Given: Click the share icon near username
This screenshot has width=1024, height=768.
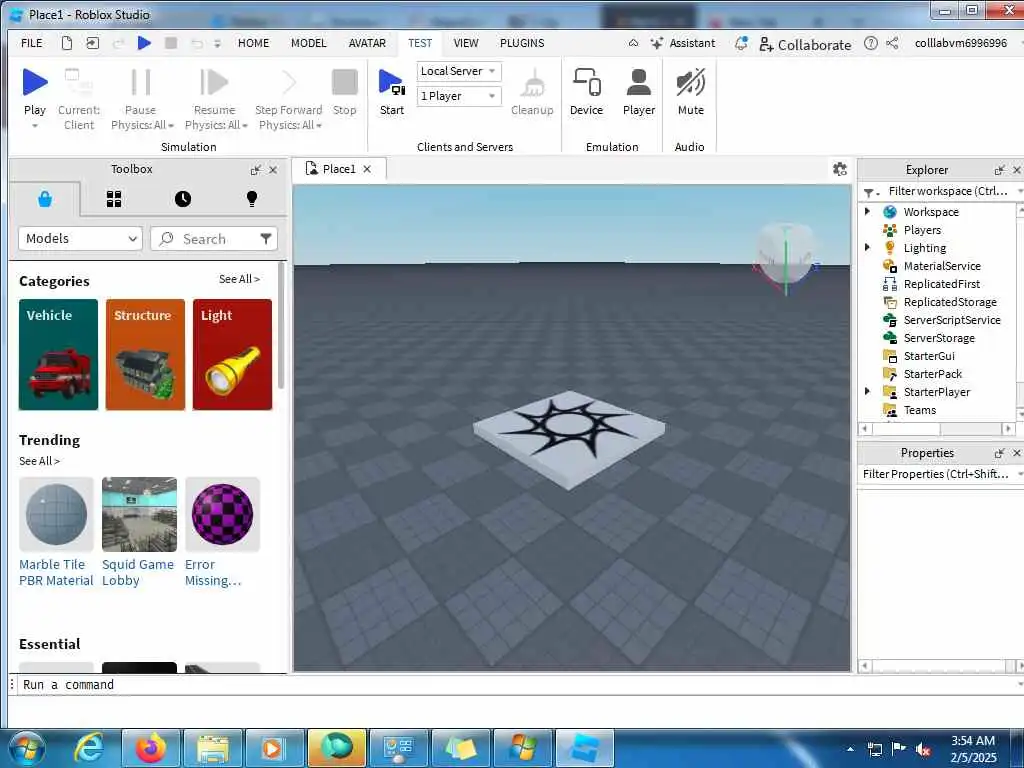Looking at the screenshot, I should [892, 43].
